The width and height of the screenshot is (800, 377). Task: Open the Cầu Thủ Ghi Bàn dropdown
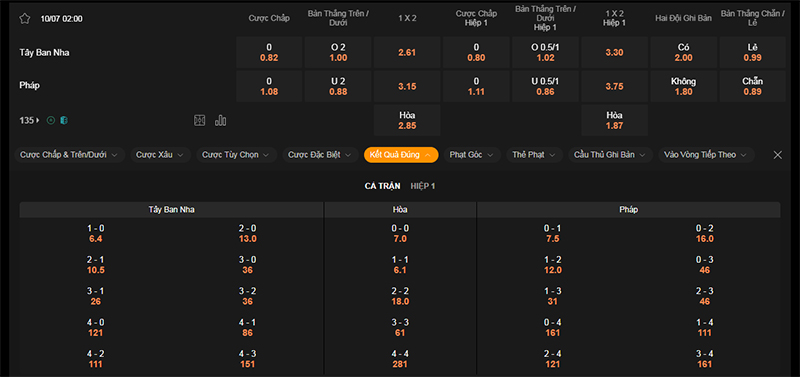[x=610, y=155]
